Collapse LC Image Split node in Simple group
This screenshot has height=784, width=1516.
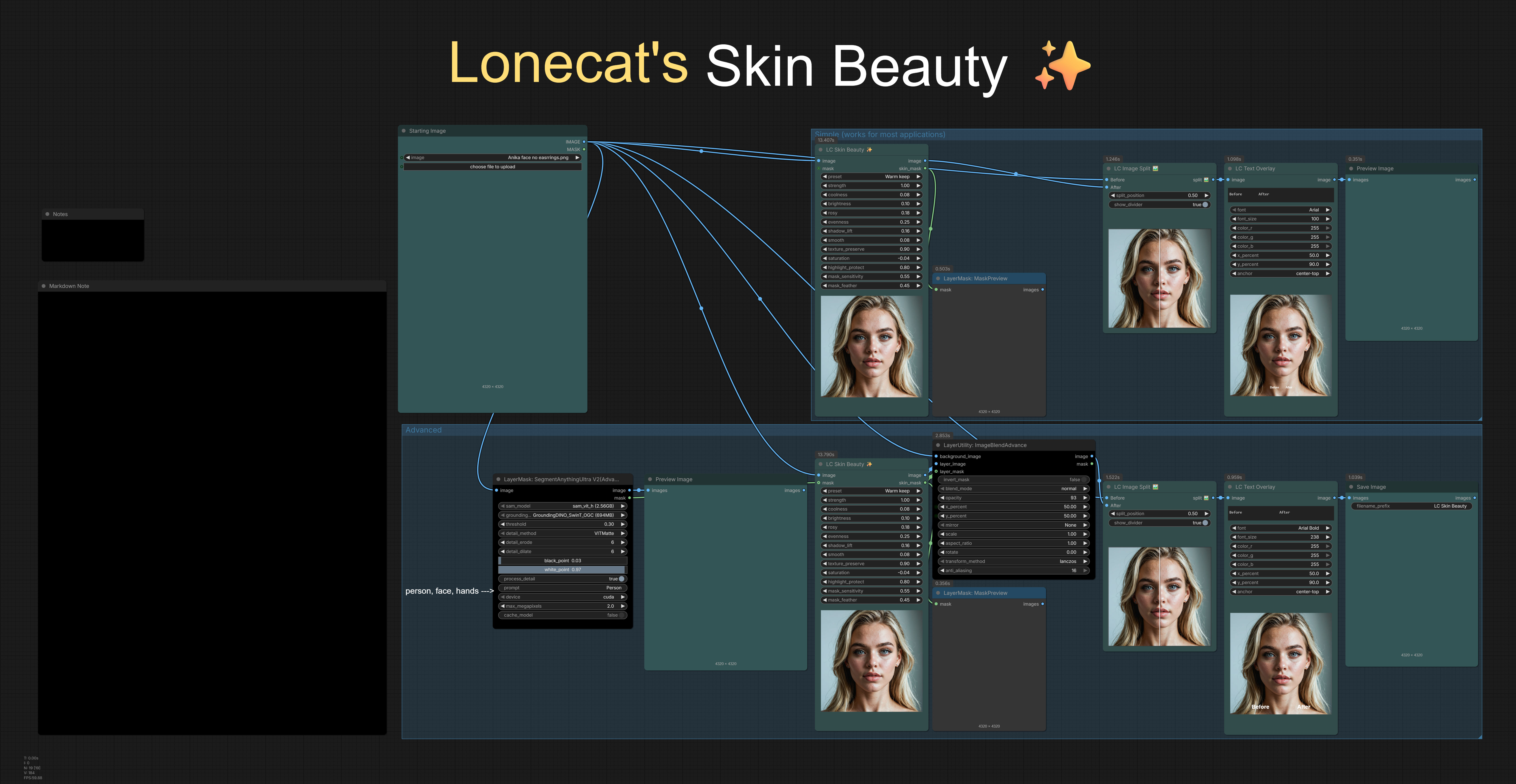tap(1109, 169)
